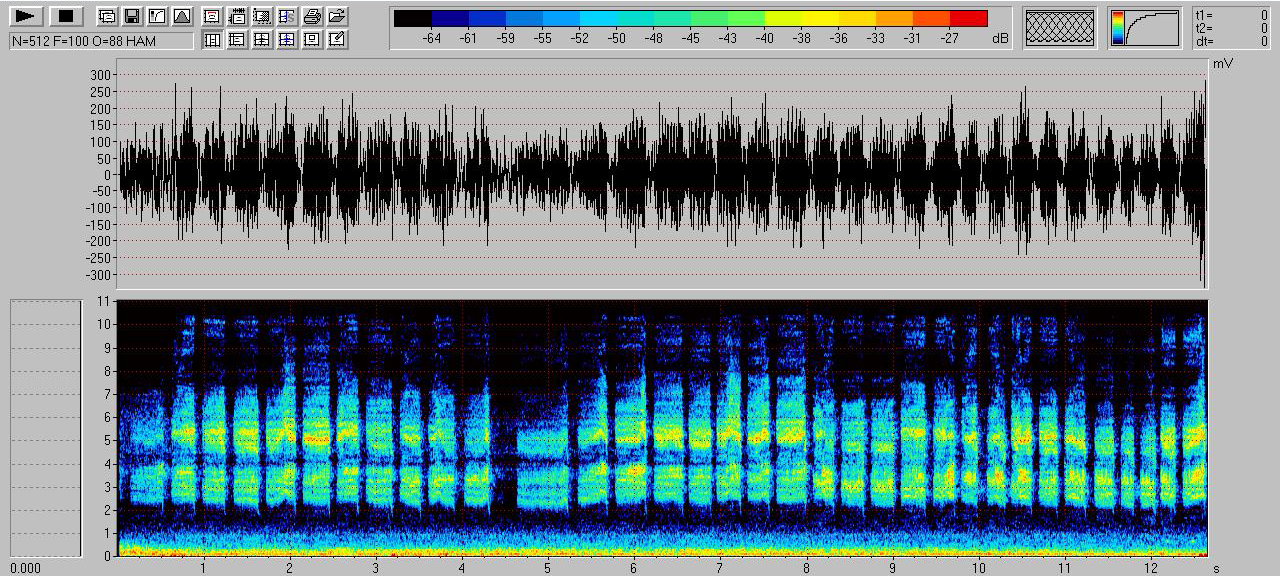This screenshot has width=1280, height=576.
Task: Click the window icon with red arc
Action: pyautogui.click(x=212, y=16)
